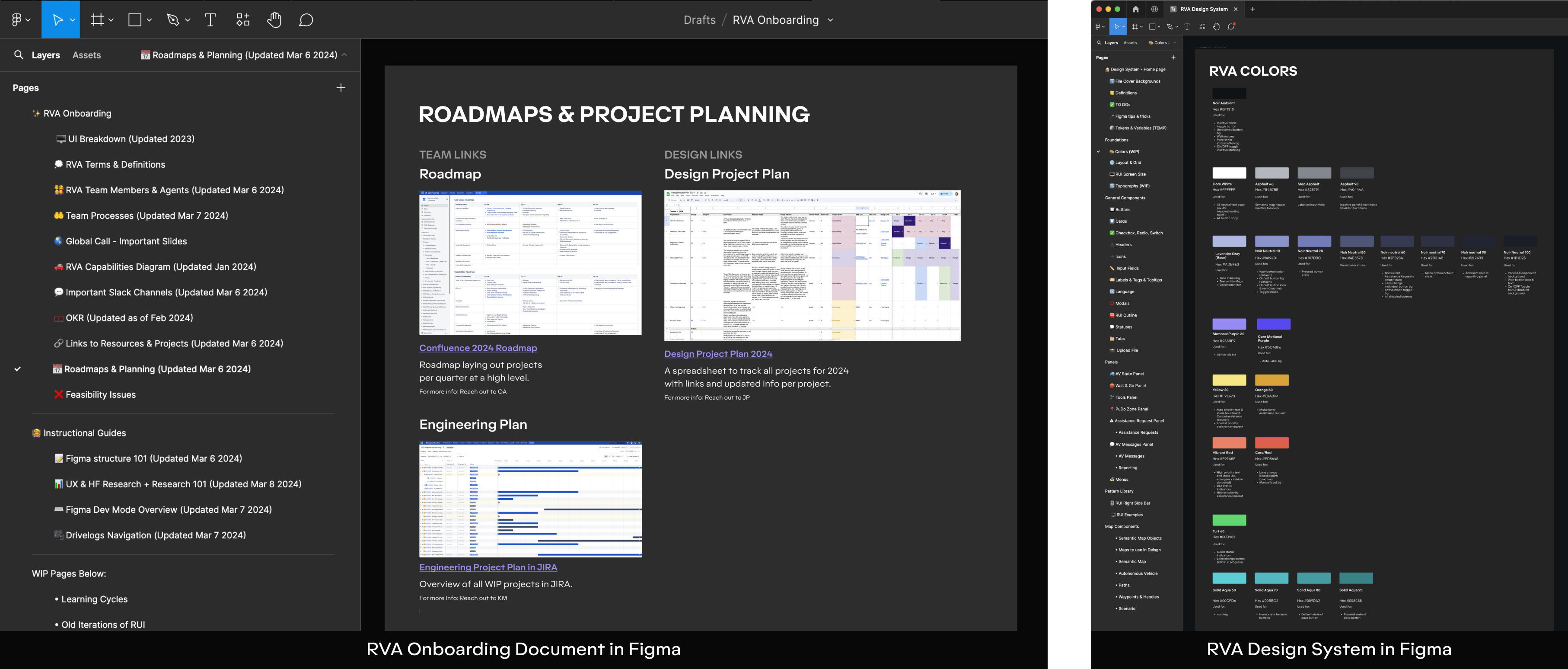Select RVA Terms & Definitions page
The height and width of the screenshot is (669, 1568).
click(x=110, y=164)
